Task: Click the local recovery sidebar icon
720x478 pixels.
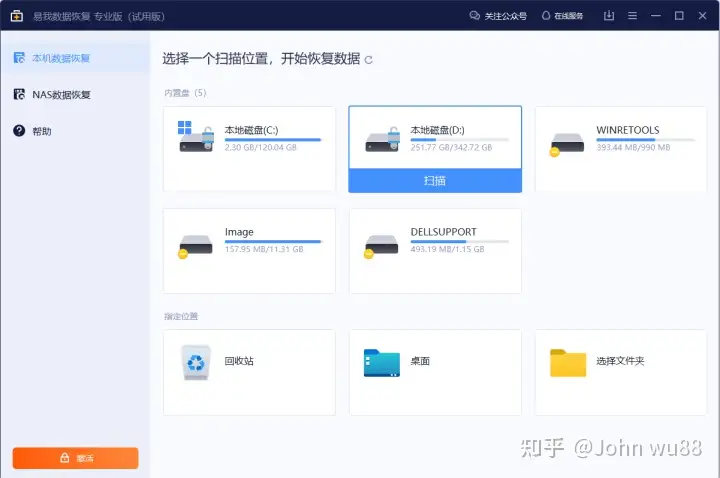Action: [19, 58]
